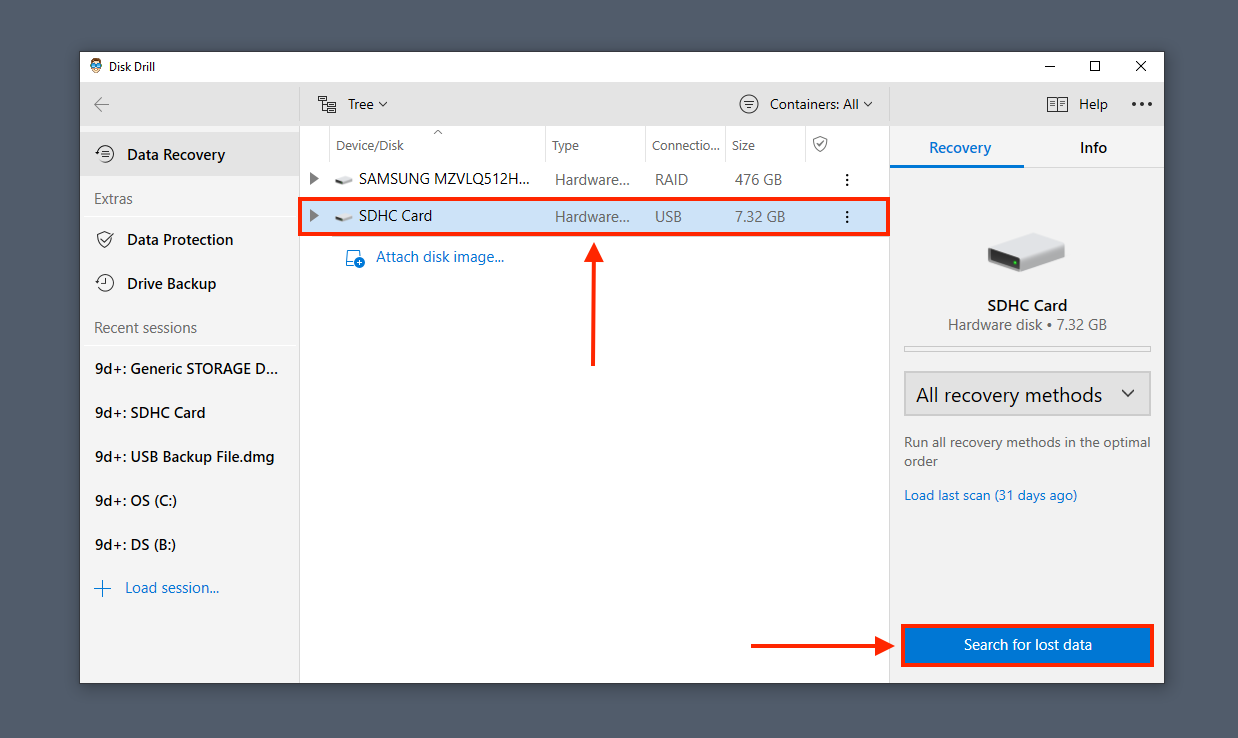
Task: Click the Tree view icon
Action: (x=327, y=104)
